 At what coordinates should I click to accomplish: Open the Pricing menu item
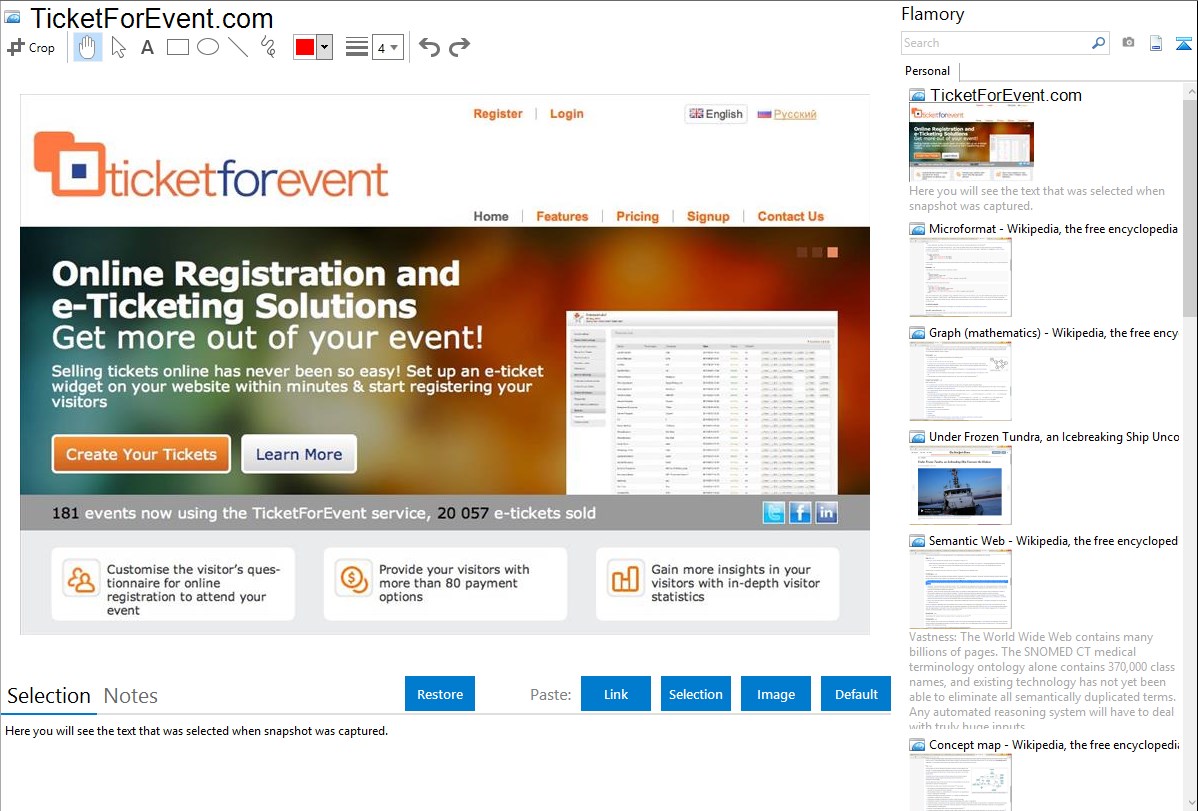coord(638,216)
